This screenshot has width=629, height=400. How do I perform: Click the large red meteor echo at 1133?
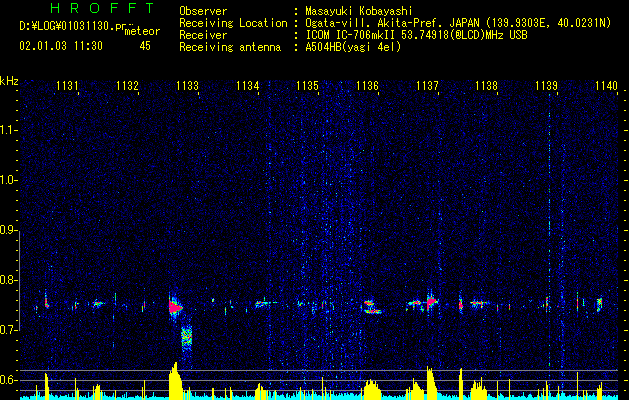175,307
